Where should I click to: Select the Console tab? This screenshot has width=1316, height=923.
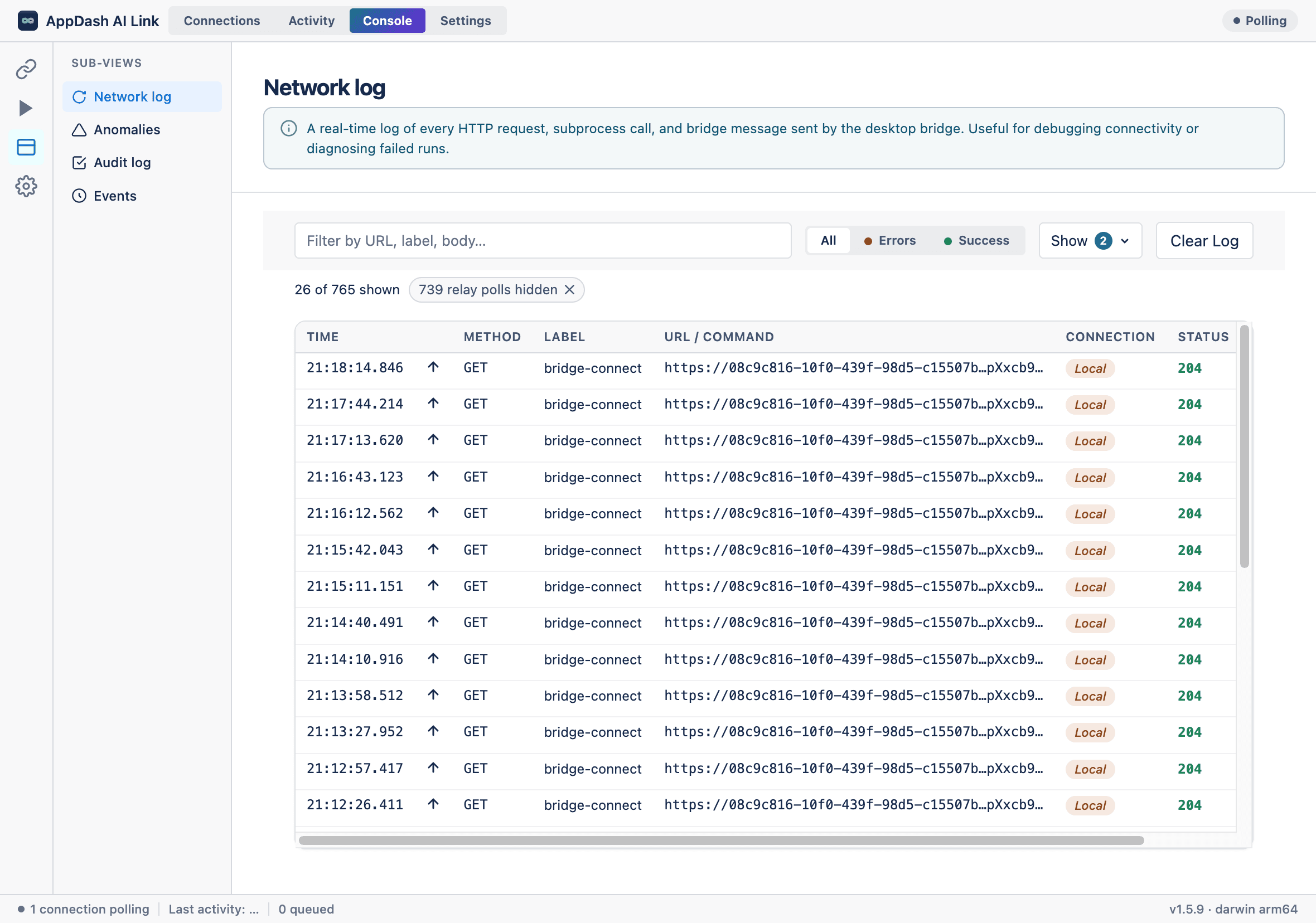tap(388, 21)
